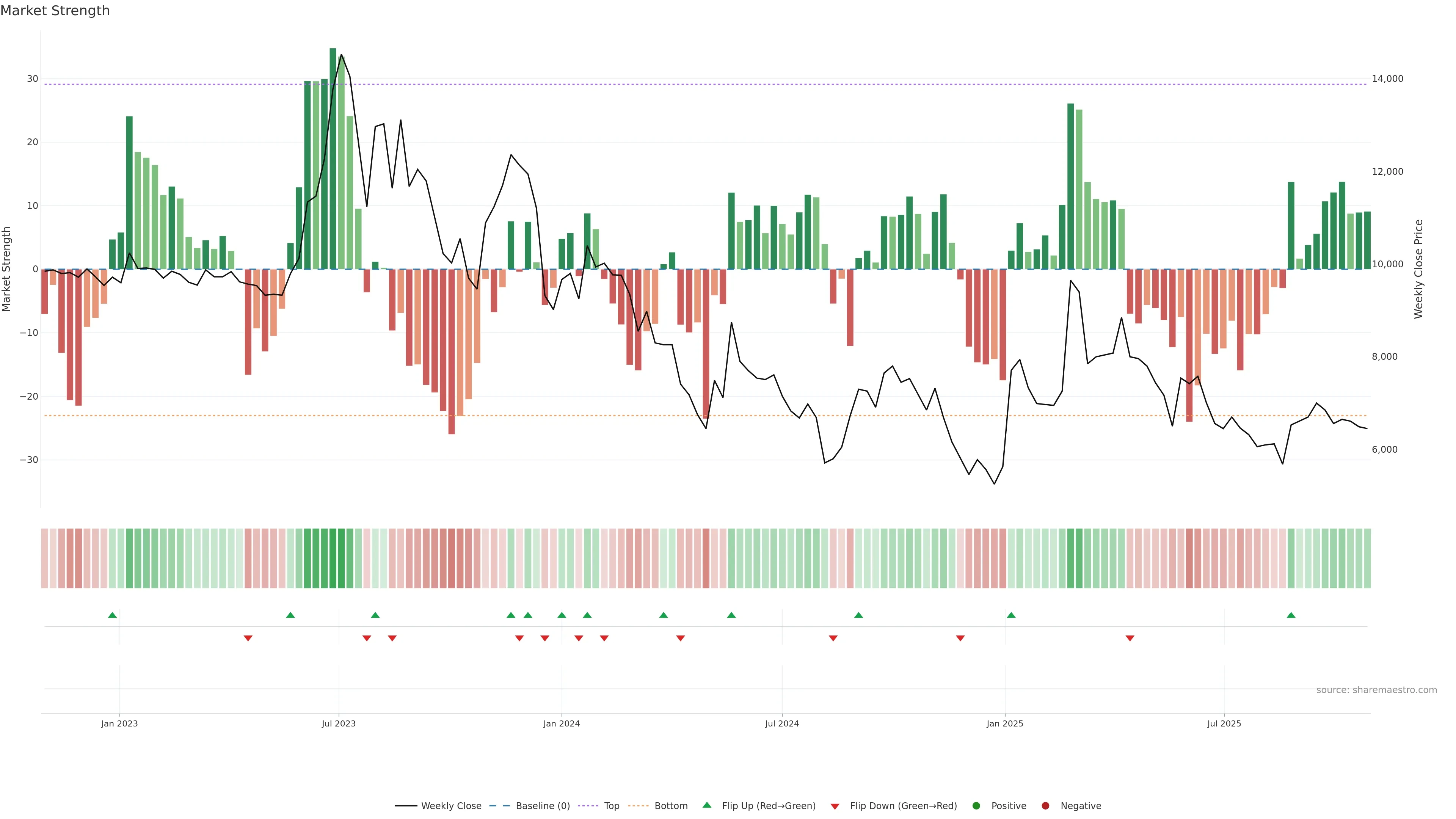Click the last red flip-down triangle marker
This screenshot has width=1456, height=819.
pos(1130,638)
